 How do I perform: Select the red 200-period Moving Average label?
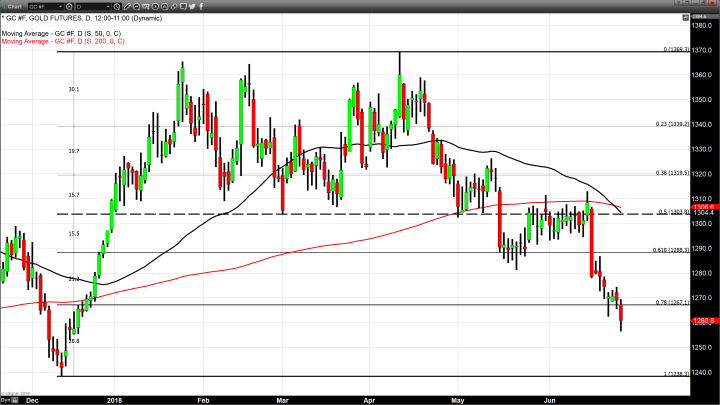tap(62, 42)
